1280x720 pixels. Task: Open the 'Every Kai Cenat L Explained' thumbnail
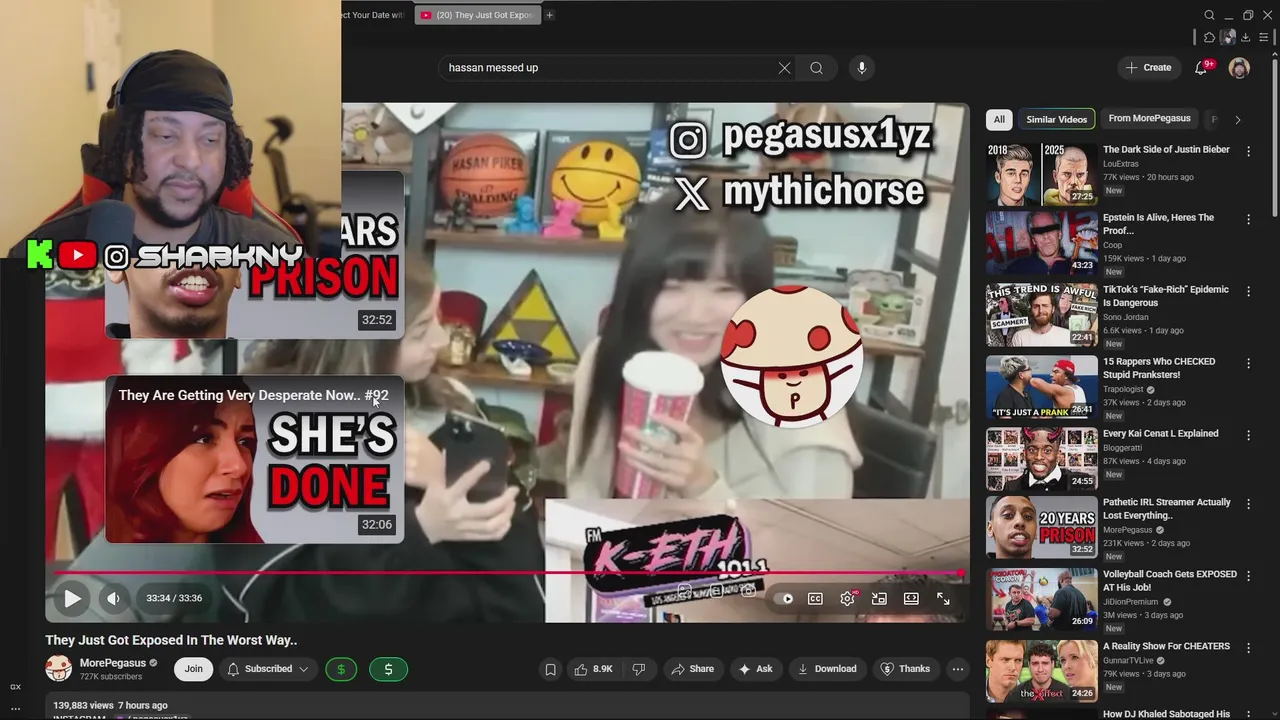coord(1042,459)
